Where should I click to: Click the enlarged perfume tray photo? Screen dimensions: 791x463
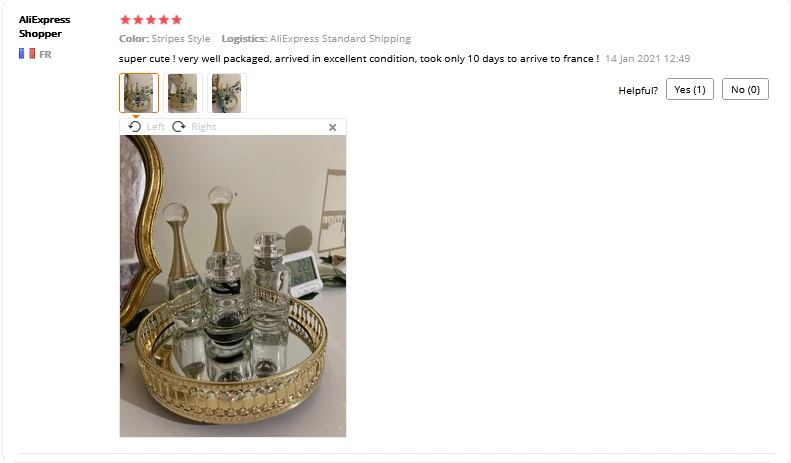pyautogui.click(x=233, y=286)
